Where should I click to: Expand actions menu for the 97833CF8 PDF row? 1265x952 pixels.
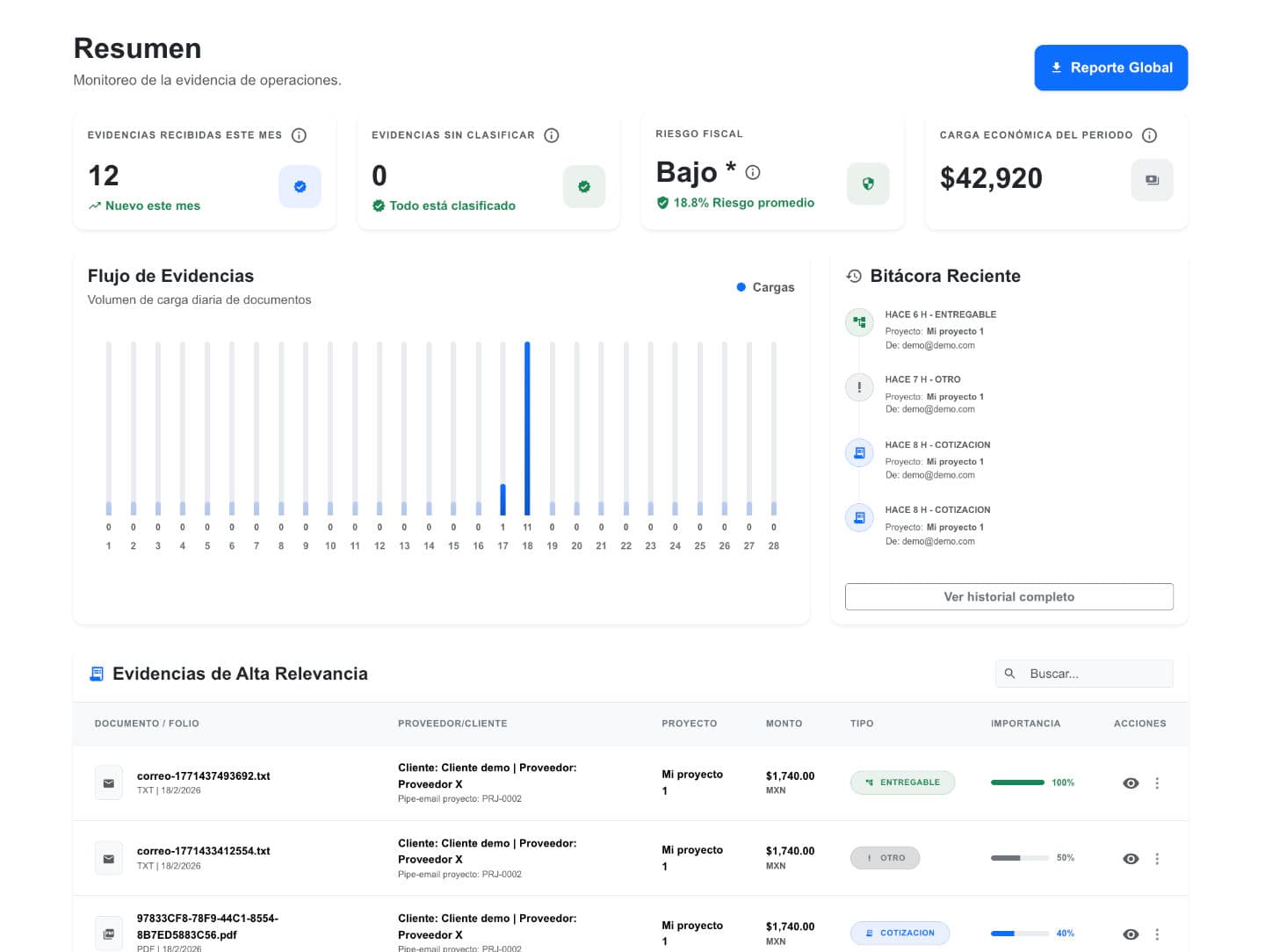(x=1157, y=934)
